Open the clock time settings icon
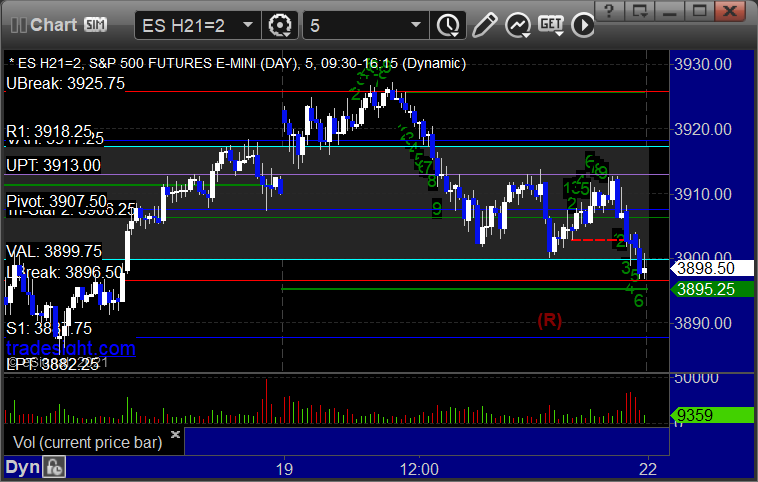The image size is (758, 482). click(x=448, y=25)
